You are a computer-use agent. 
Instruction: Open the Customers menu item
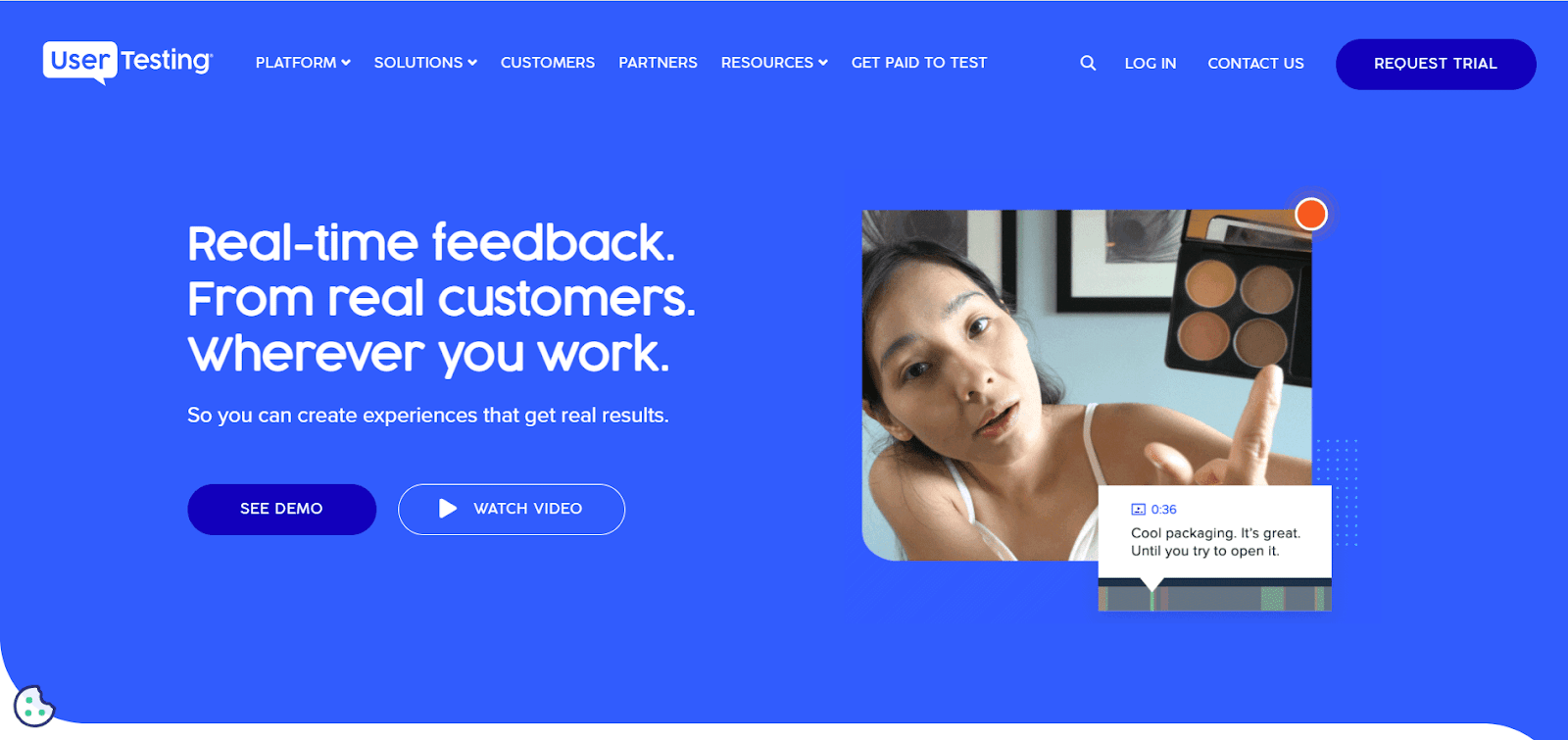point(548,63)
